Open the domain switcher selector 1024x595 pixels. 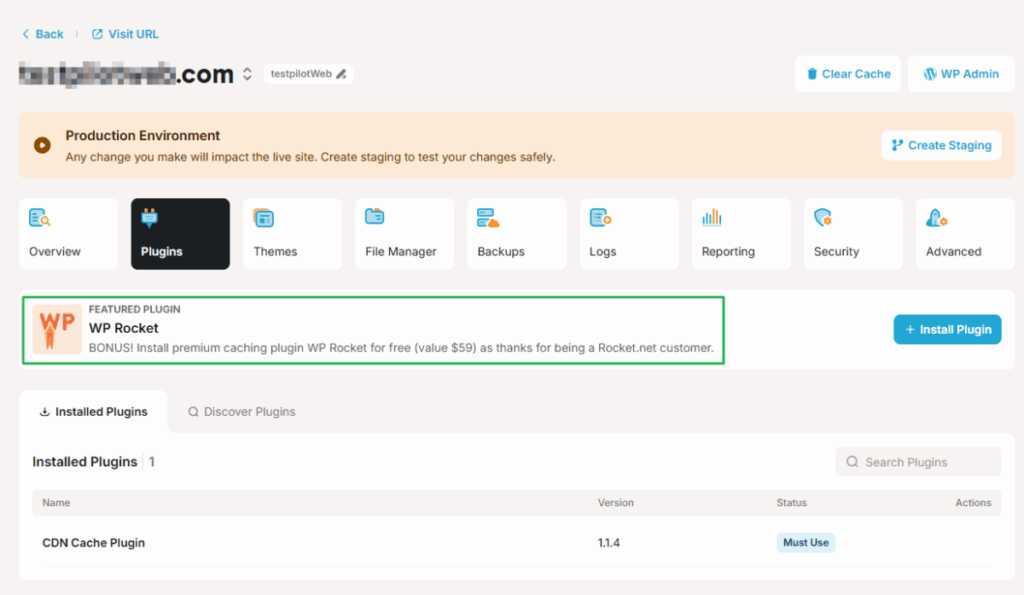(x=247, y=73)
